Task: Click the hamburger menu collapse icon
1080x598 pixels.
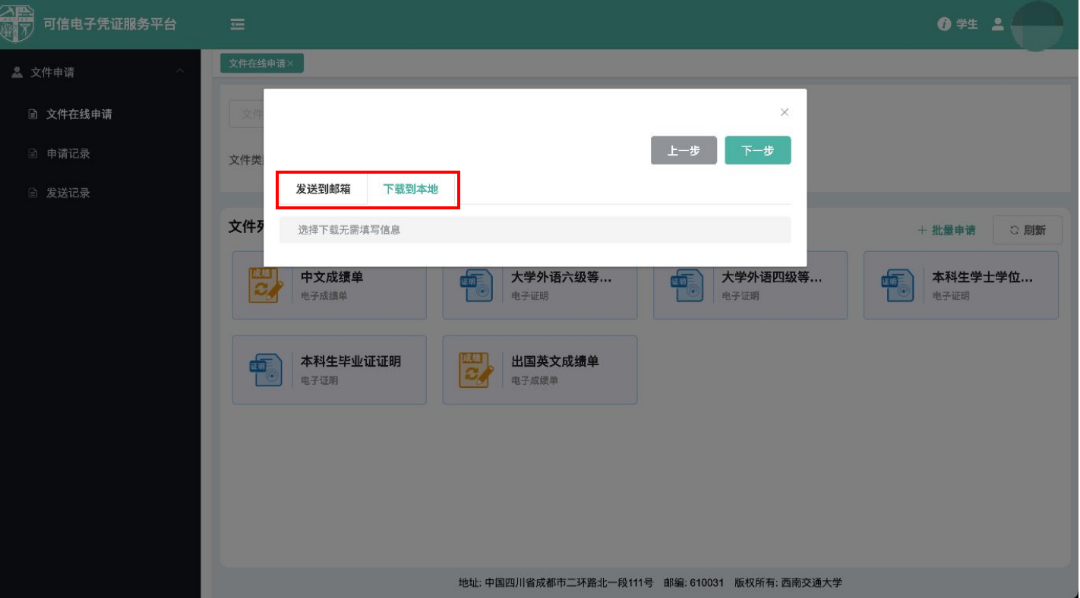Action: click(x=238, y=24)
